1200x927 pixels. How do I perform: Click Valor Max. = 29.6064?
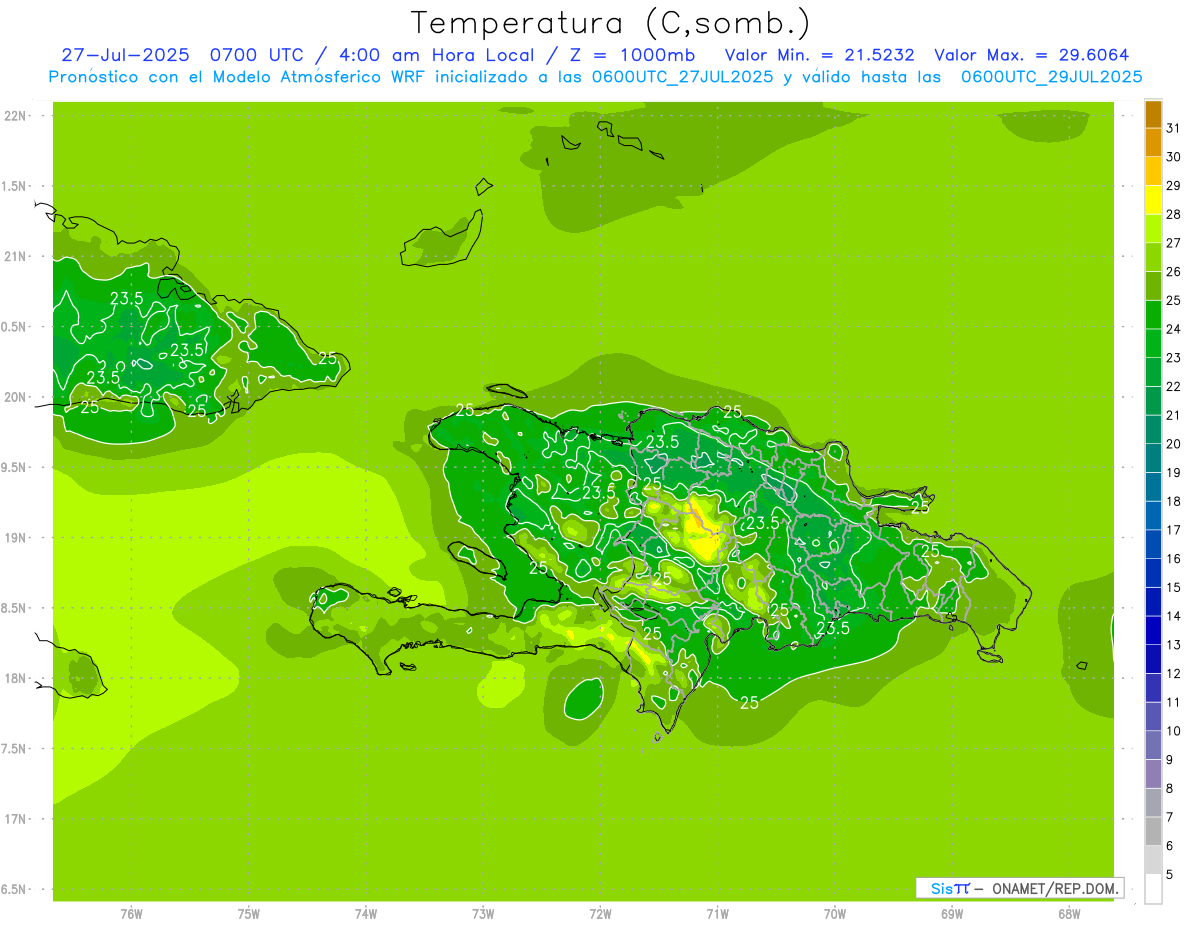(x=1032, y=55)
